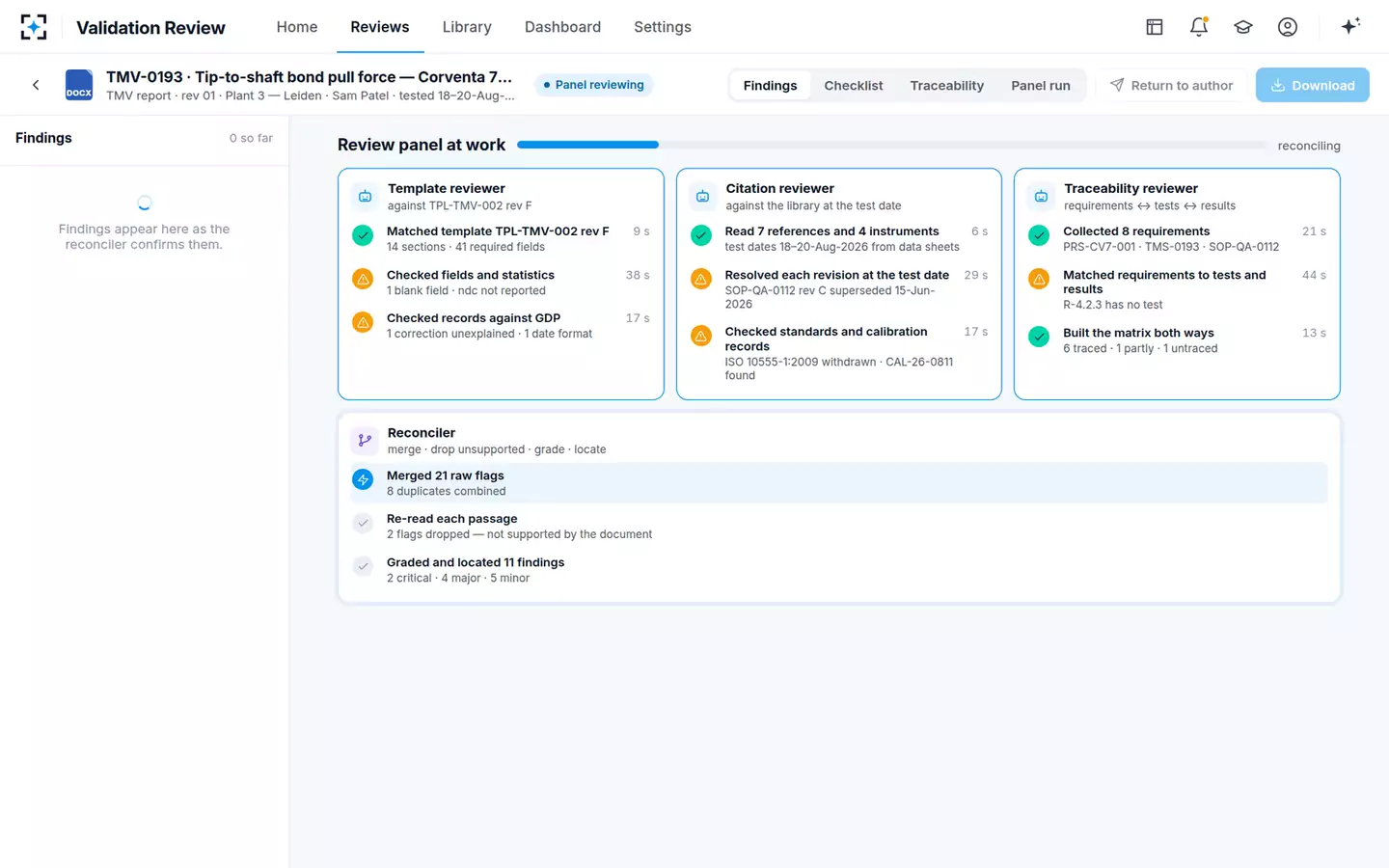Click the '0 so far' findings count
1389x868 pixels.
(251, 138)
